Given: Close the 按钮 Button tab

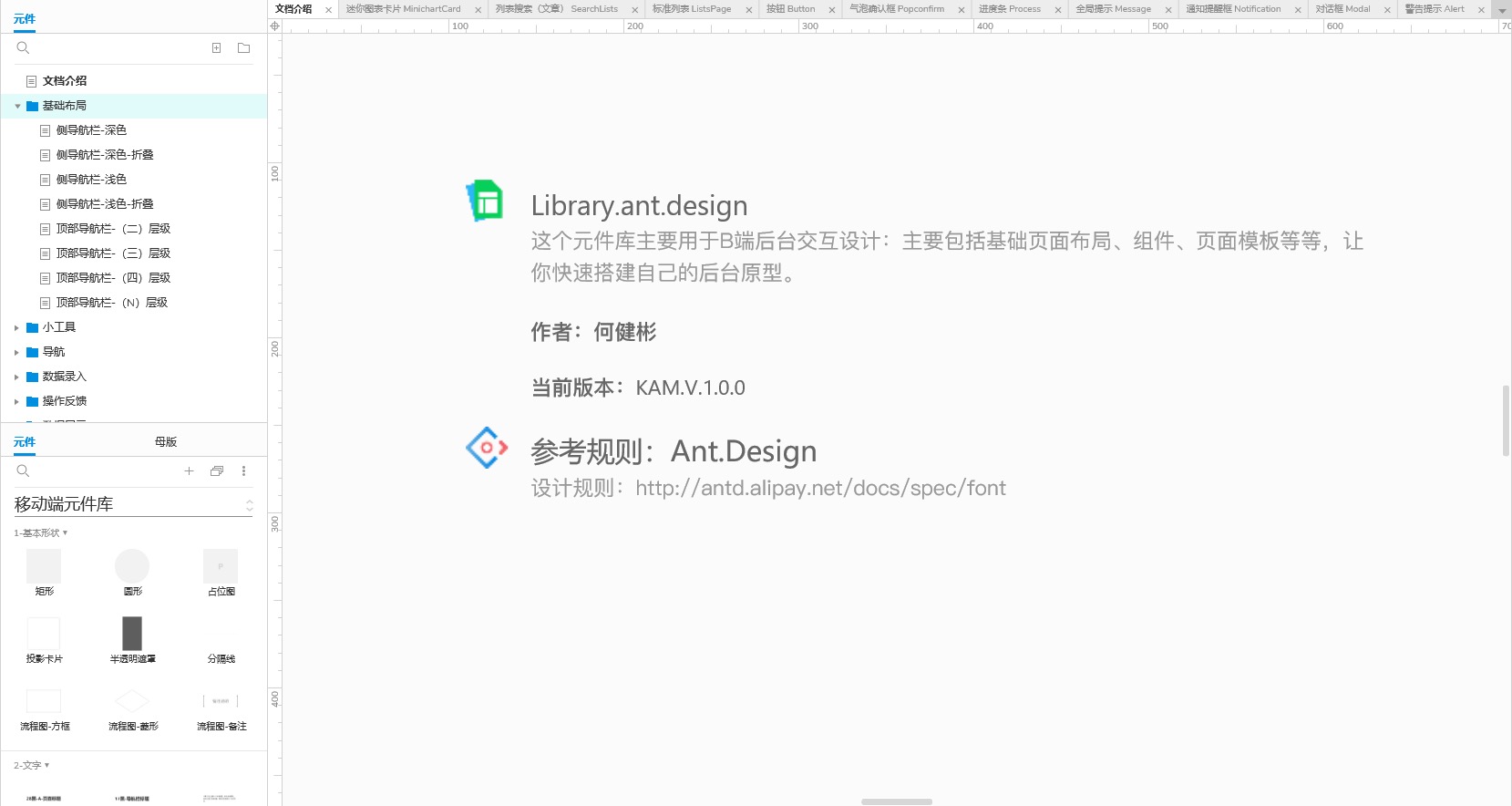Looking at the screenshot, I should pyautogui.click(x=831, y=10).
